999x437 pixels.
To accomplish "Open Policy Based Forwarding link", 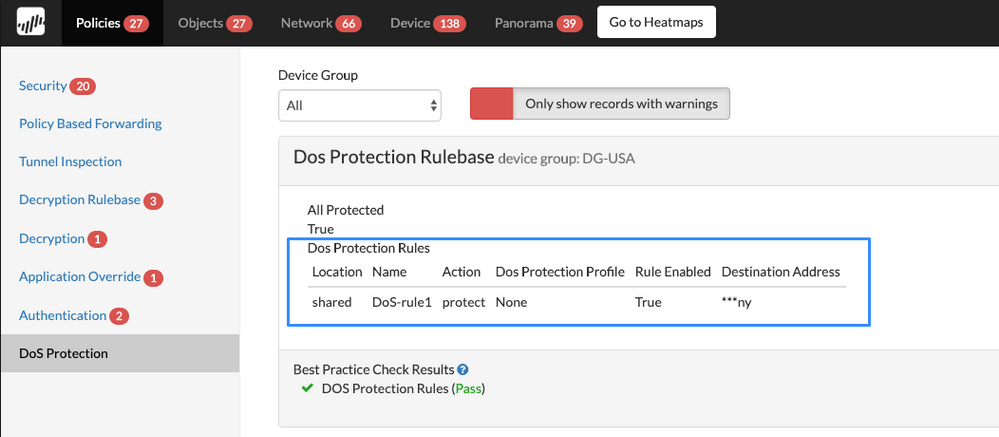I will (90, 124).
